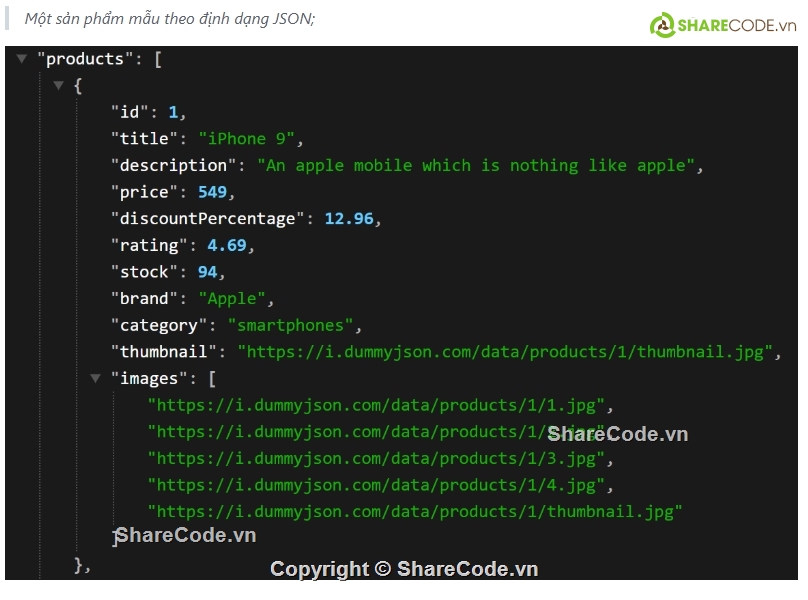Select the "An apple mobile…" description string
The height and width of the screenshot is (600, 808).
point(476,165)
